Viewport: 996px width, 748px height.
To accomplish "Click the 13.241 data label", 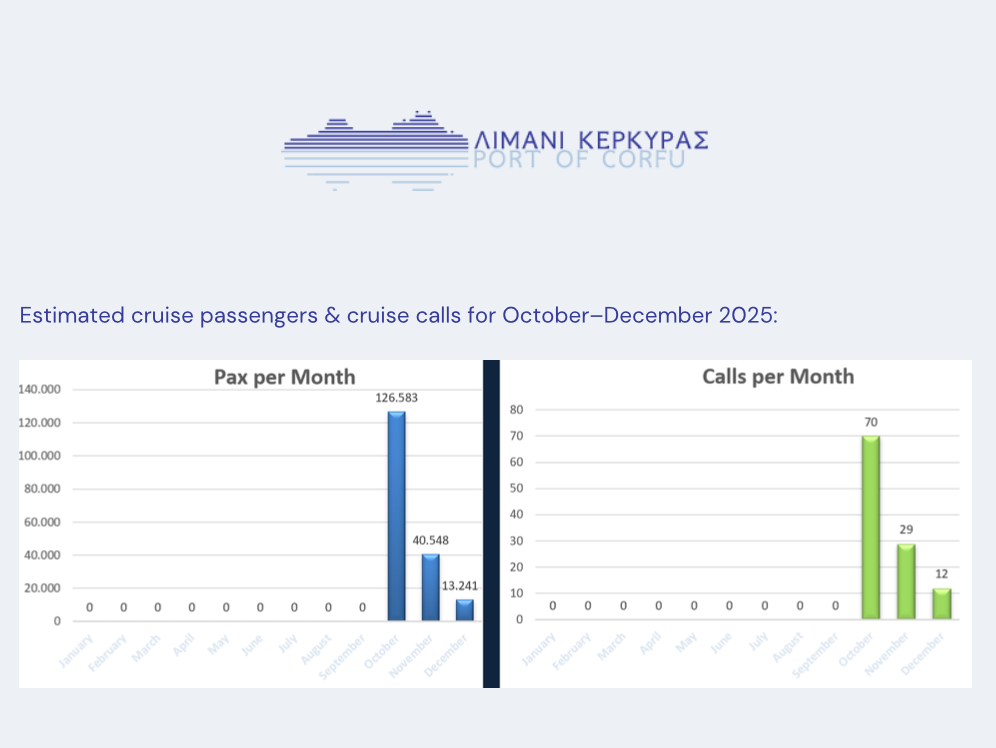I will 459,585.
